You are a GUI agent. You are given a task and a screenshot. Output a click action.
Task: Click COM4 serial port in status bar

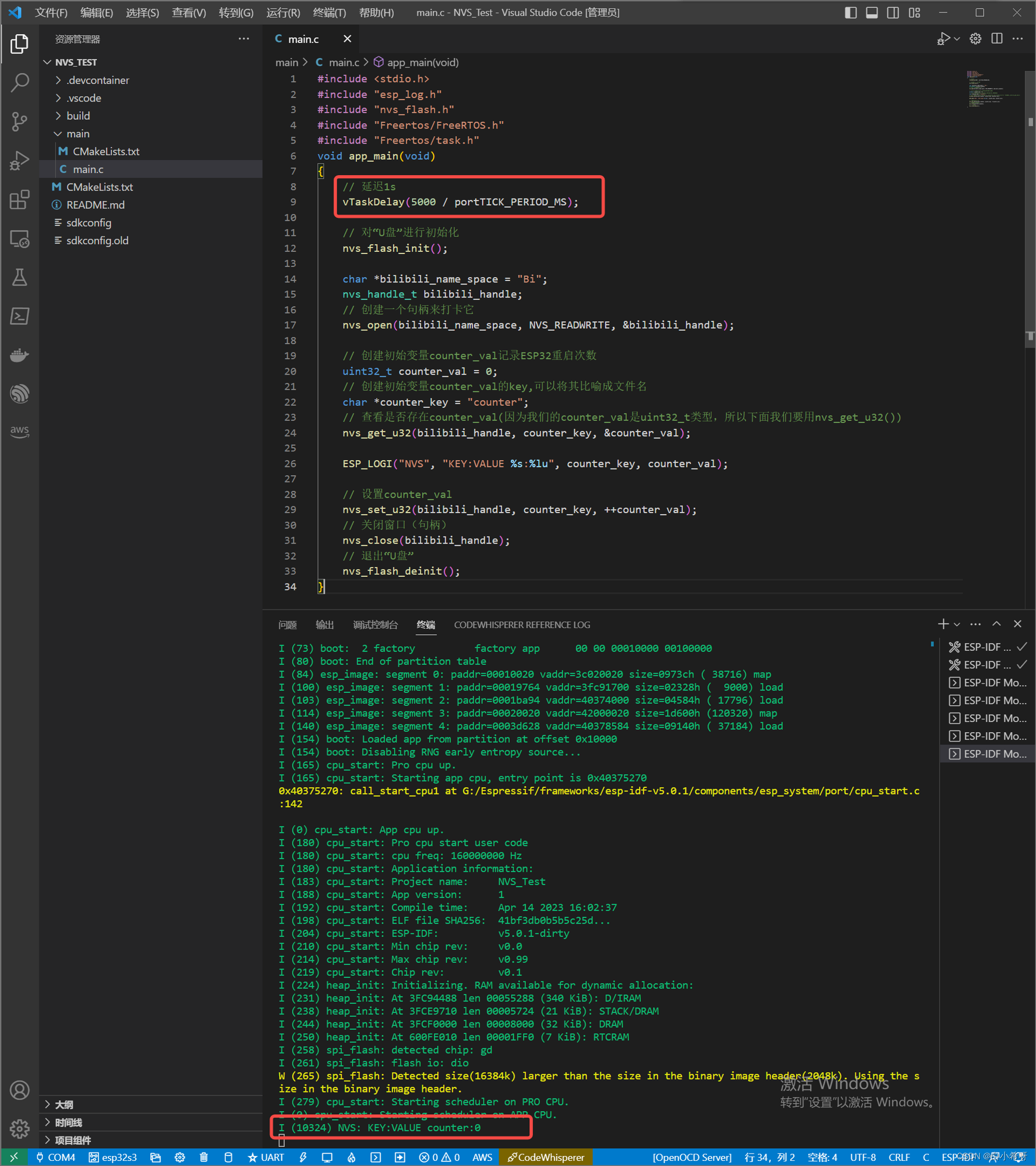[x=56, y=1157]
